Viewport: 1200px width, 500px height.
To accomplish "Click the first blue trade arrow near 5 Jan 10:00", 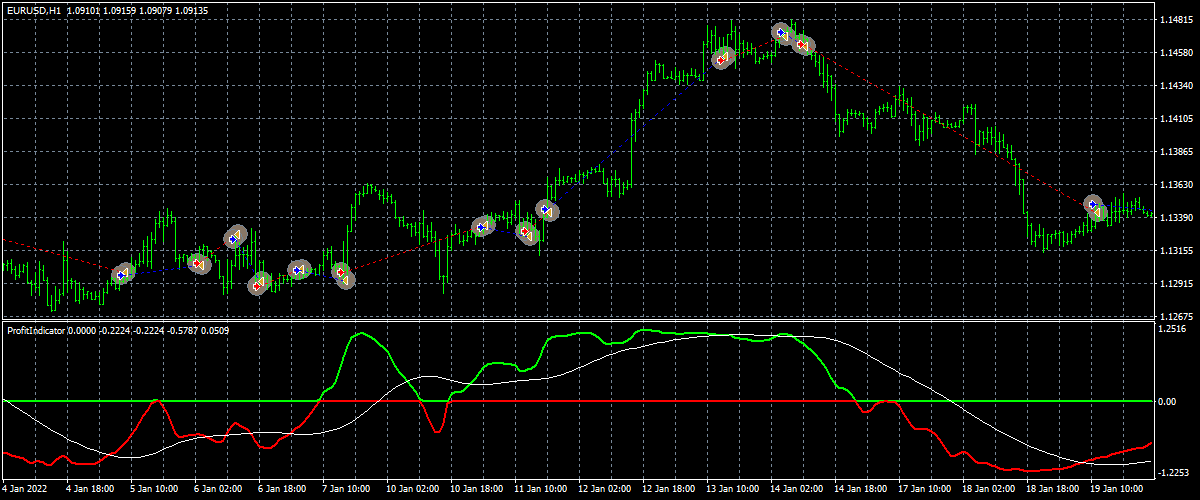I will [x=122, y=273].
